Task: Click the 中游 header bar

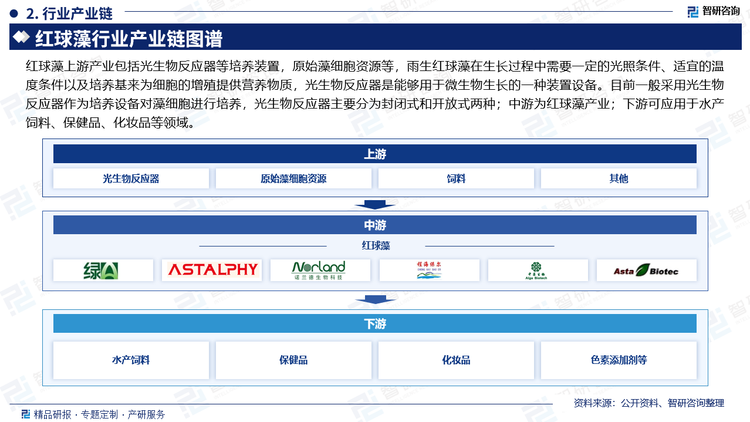Action: pyautogui.click(x=375, y=225)
